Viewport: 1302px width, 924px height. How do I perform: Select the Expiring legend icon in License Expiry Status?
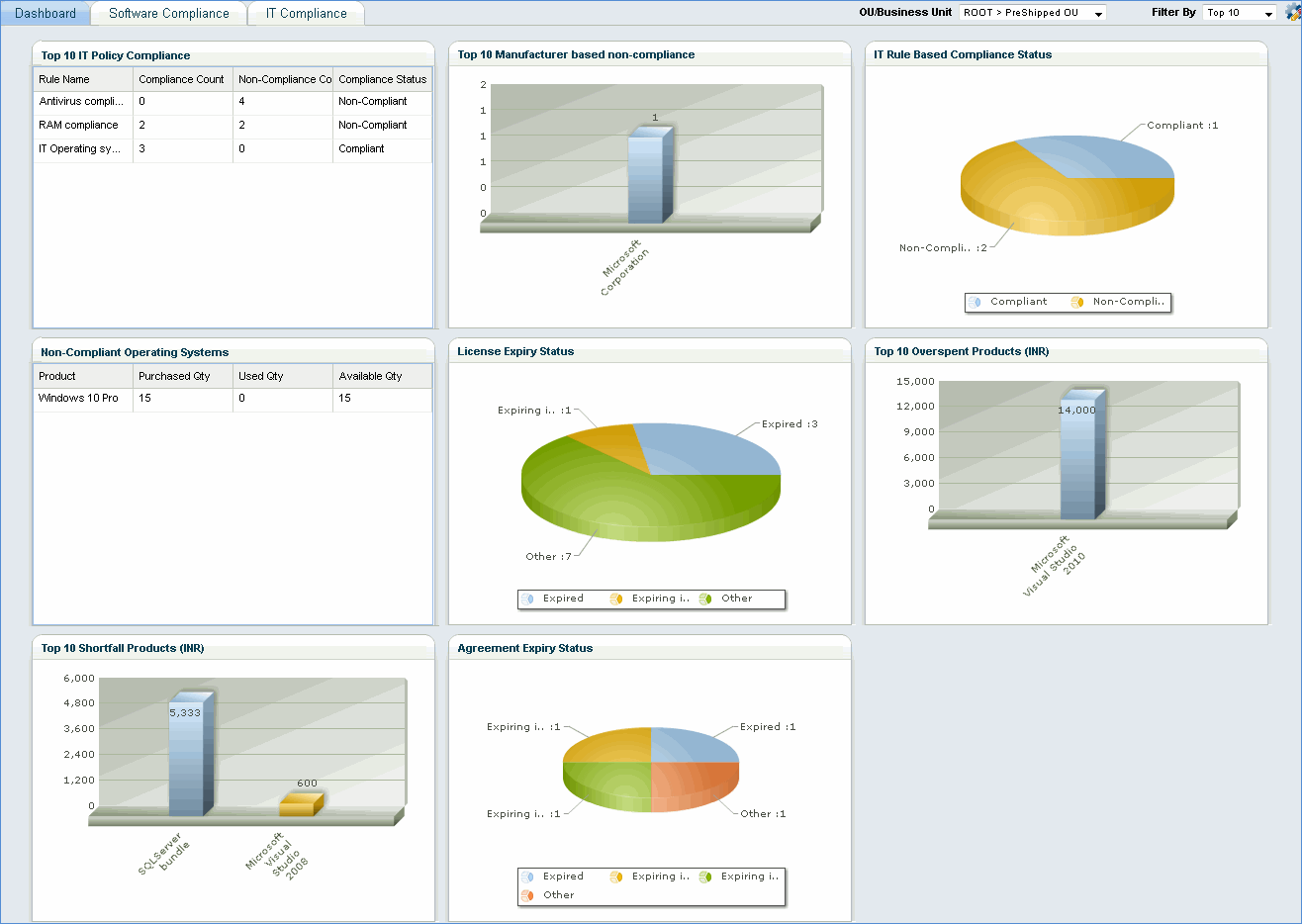coord(615,599)
